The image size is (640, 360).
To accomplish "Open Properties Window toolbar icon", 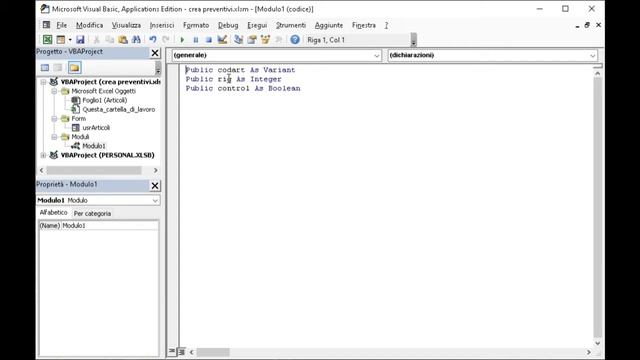I will click(252, 40).
